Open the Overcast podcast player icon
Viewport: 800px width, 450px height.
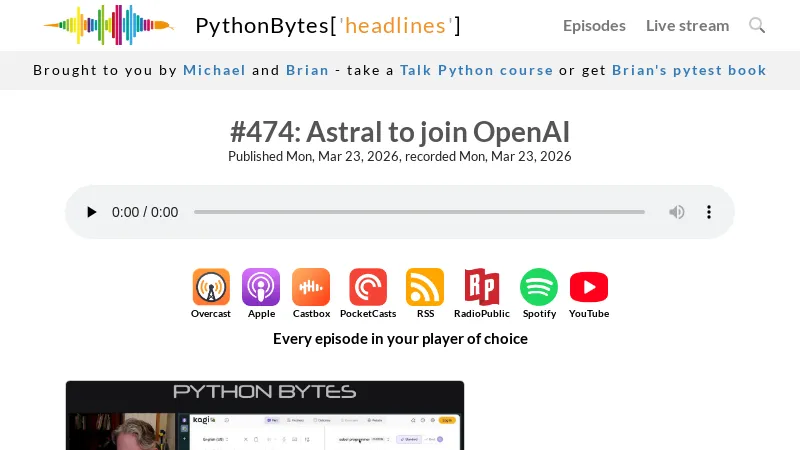point(211,287)
